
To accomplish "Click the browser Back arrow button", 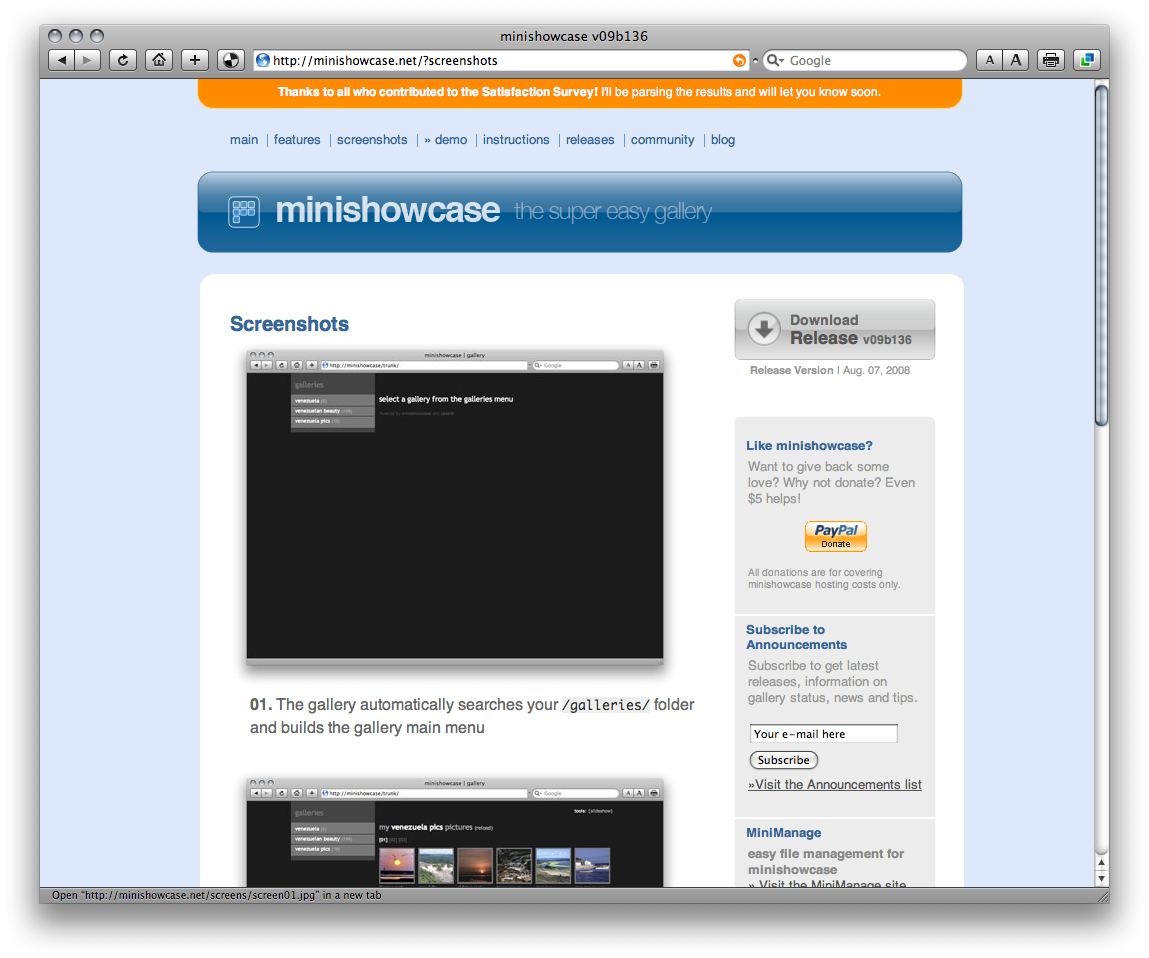I will tap(62, 60).
